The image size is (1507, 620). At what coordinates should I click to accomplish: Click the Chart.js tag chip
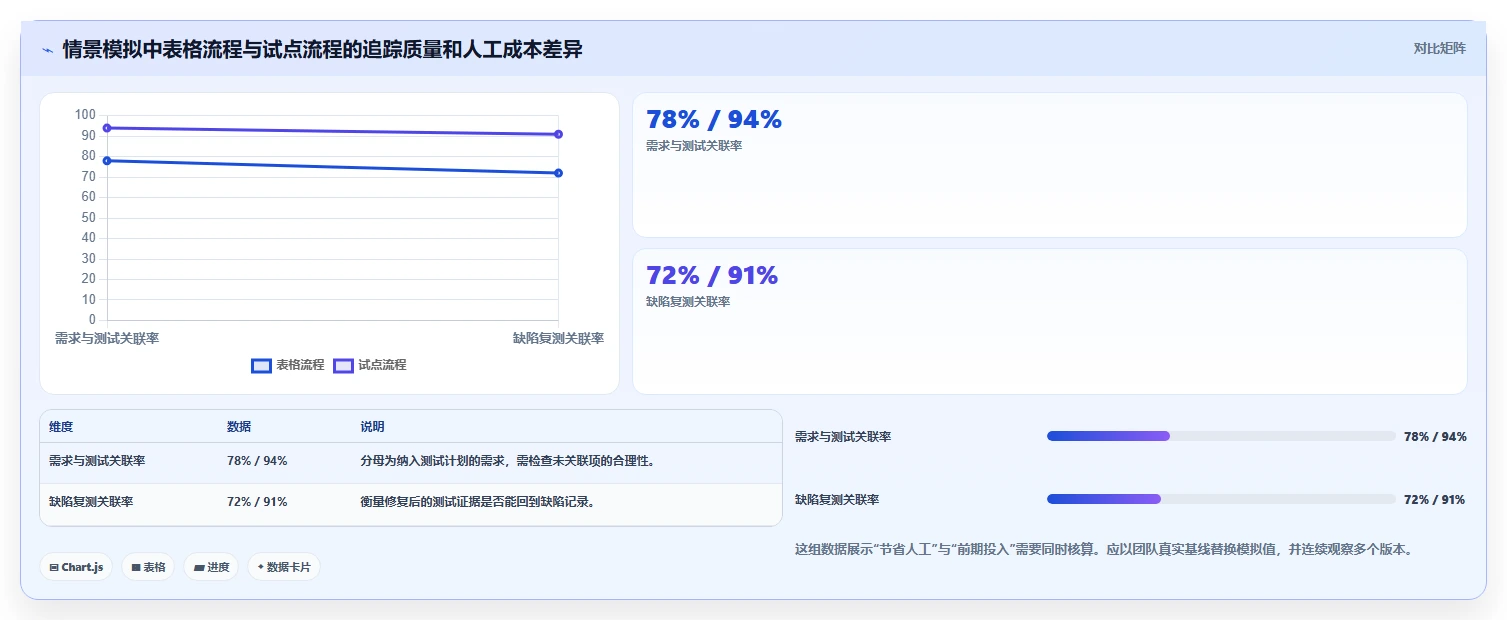tap(76, 567)
